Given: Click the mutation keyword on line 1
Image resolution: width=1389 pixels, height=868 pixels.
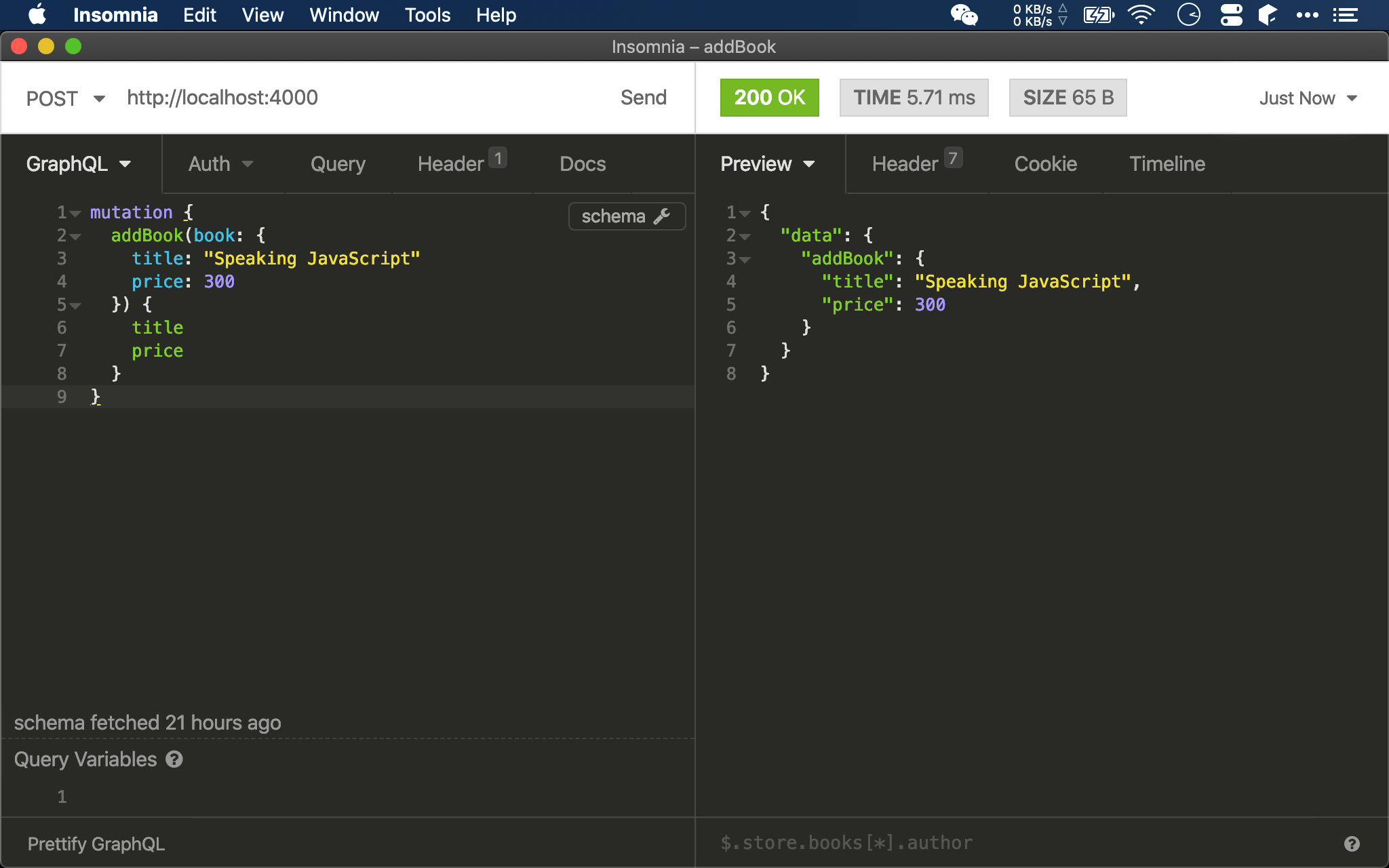Looking at the screenshot, I should [131, 213].
